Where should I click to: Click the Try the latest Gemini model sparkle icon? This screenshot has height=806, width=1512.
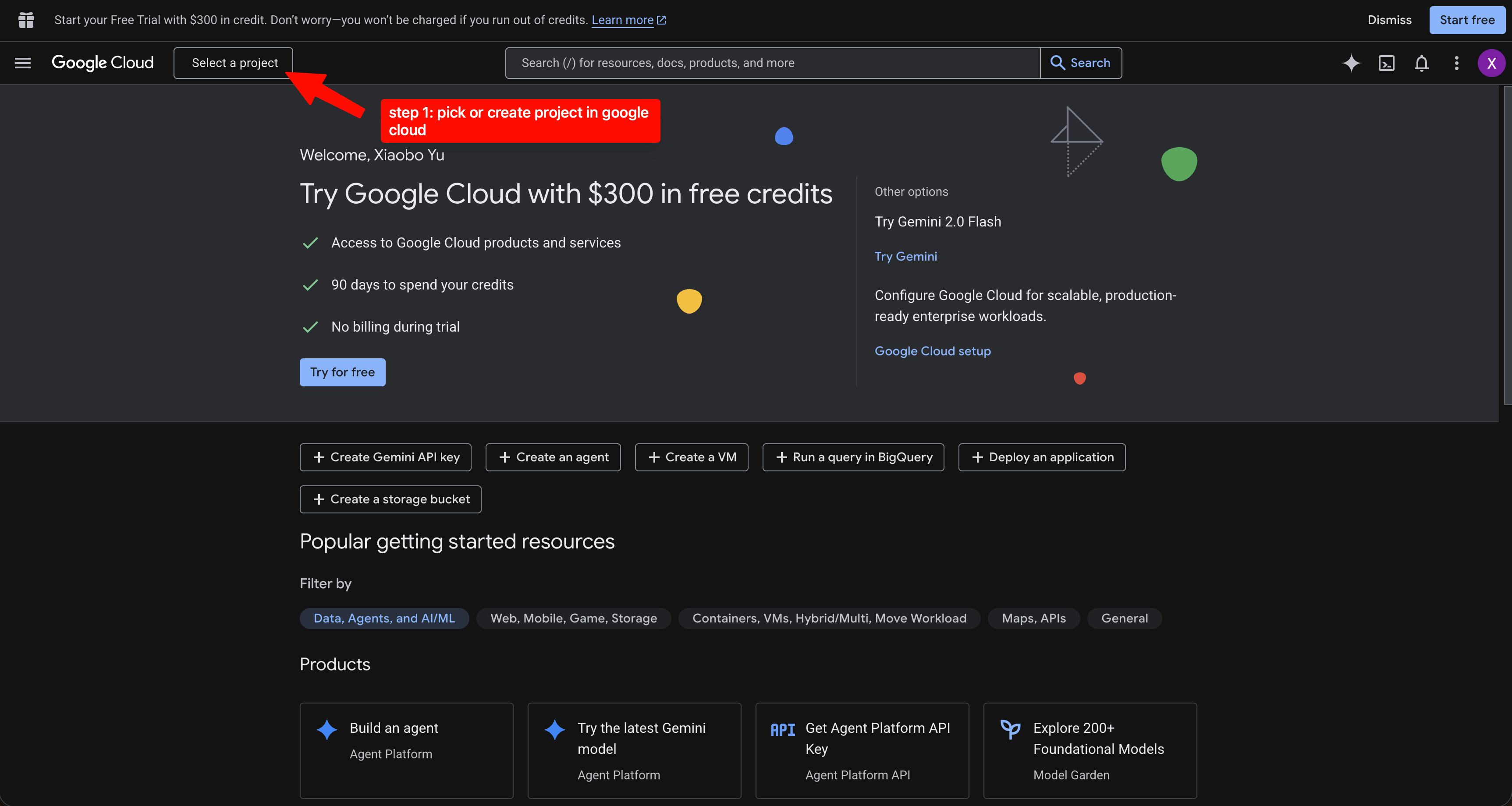point(554,730)
